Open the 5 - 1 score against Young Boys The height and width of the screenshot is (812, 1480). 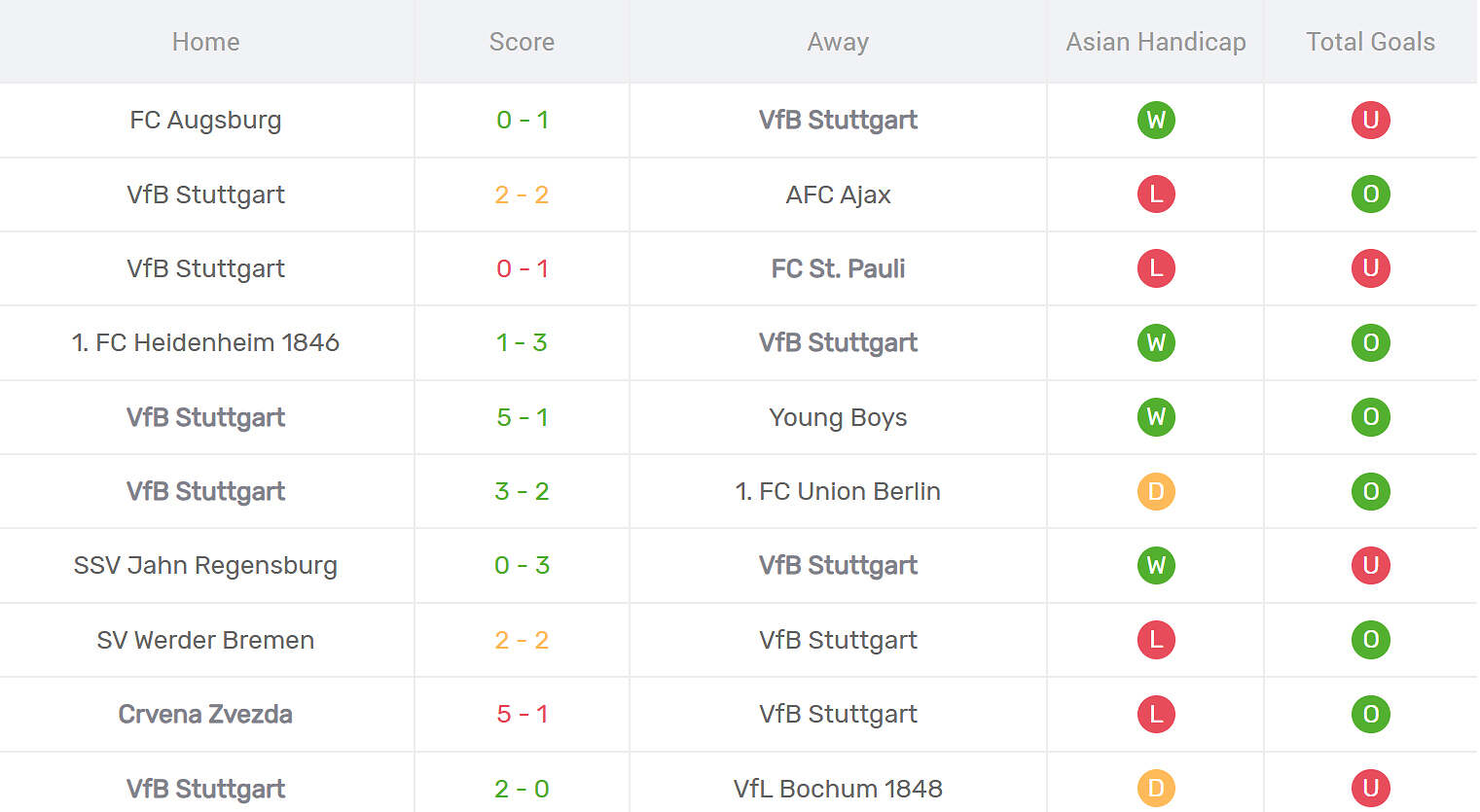pos(523,417)
